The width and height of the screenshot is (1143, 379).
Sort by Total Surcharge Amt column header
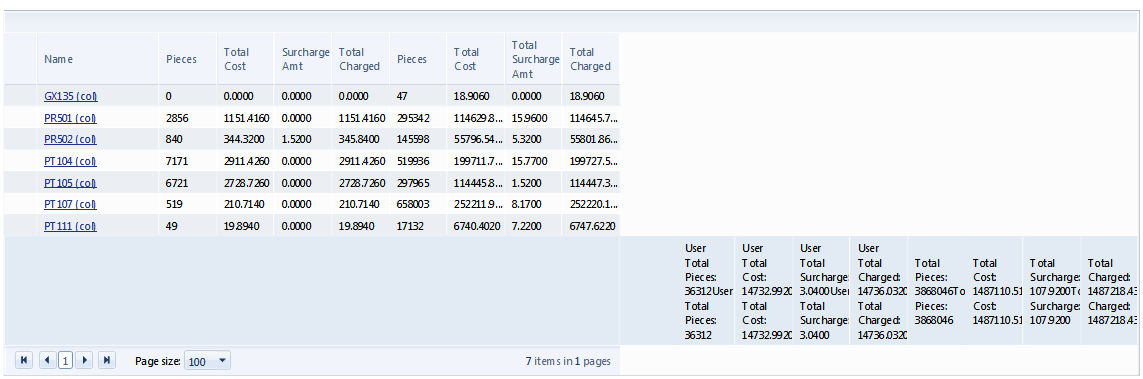535,59
